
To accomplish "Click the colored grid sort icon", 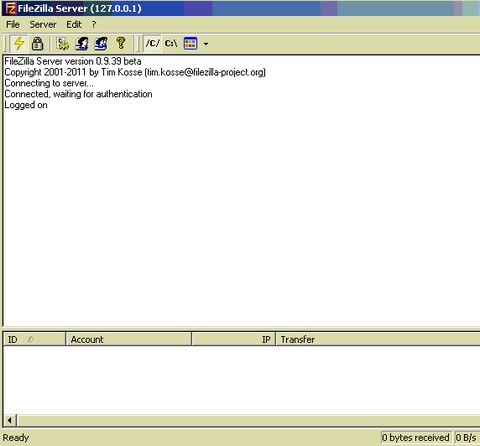I will (190, 43).
